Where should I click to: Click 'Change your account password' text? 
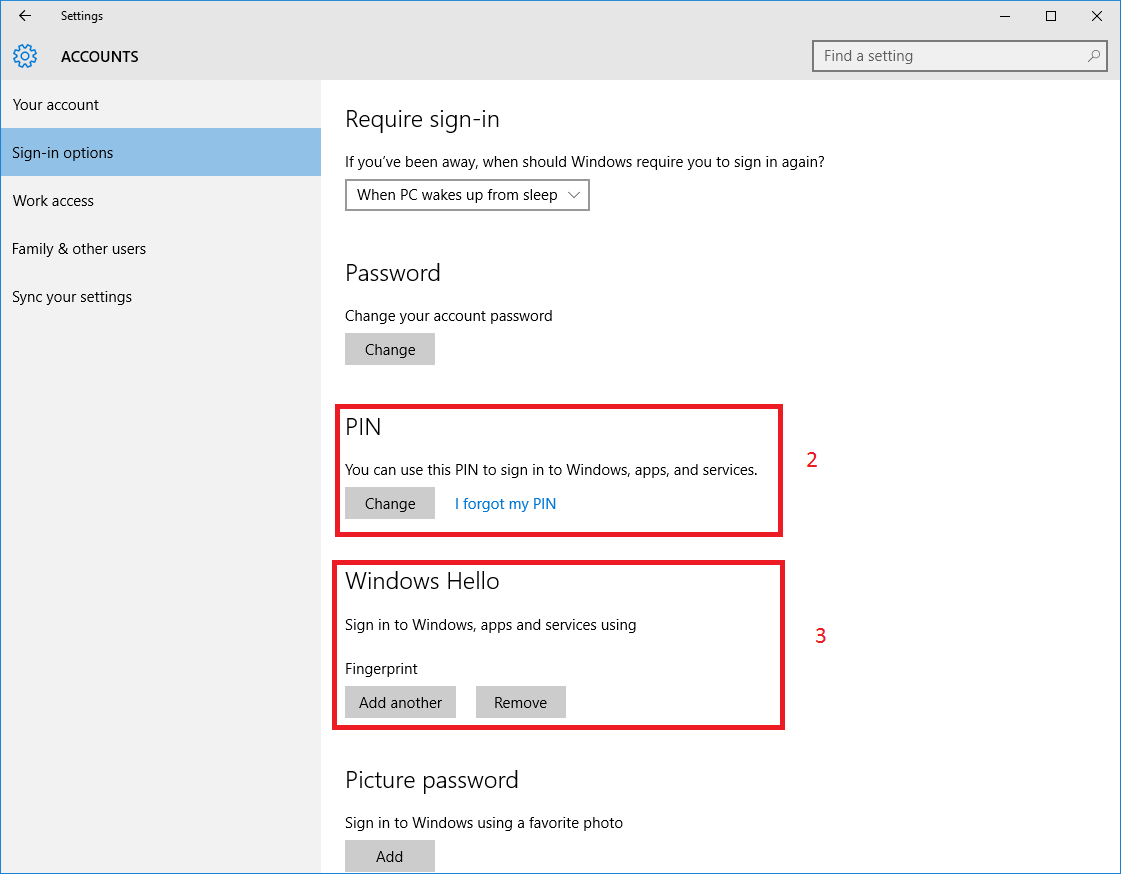coord(448,316)
